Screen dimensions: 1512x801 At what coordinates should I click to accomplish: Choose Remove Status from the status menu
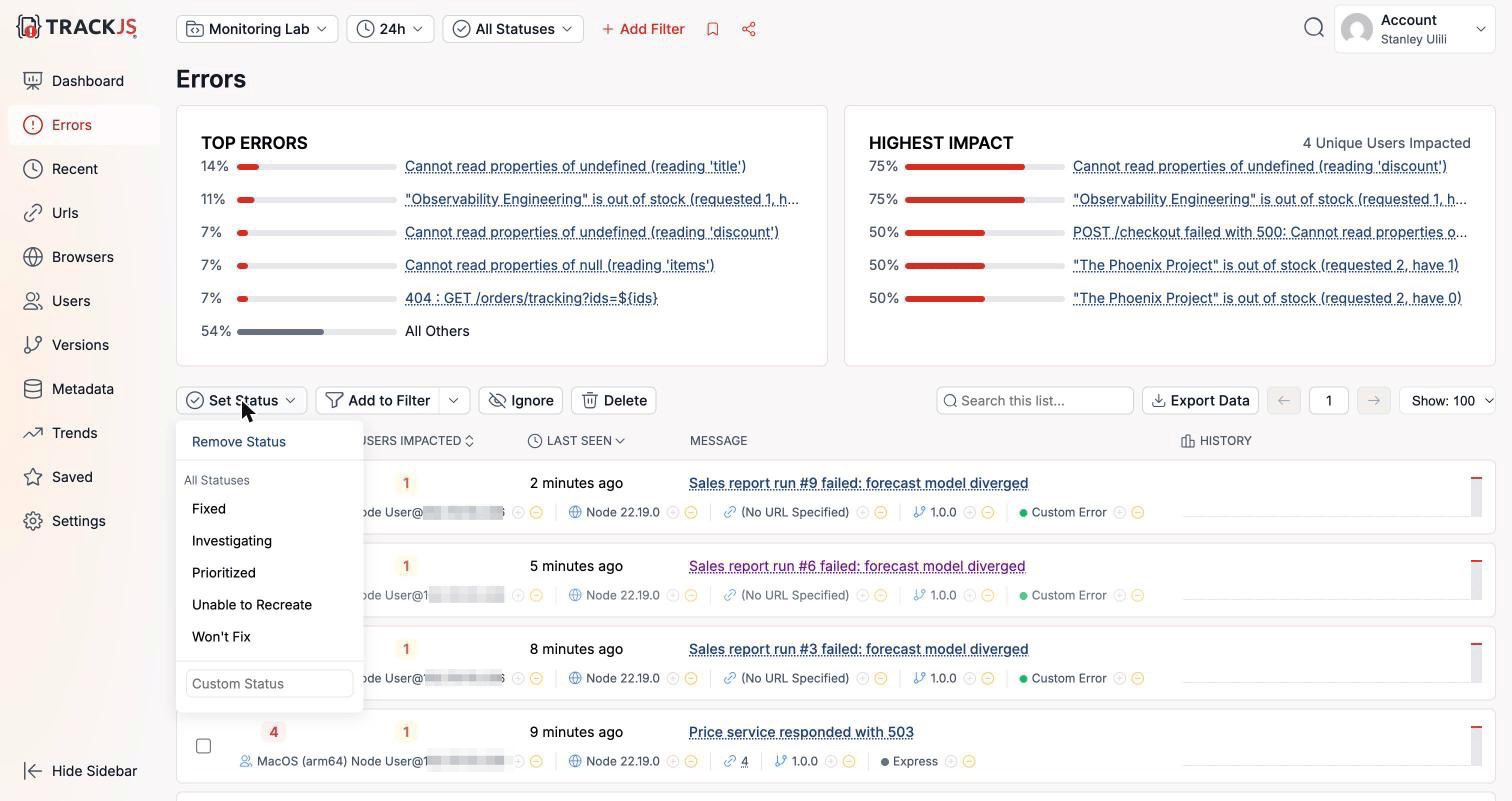tap(239, 442)
